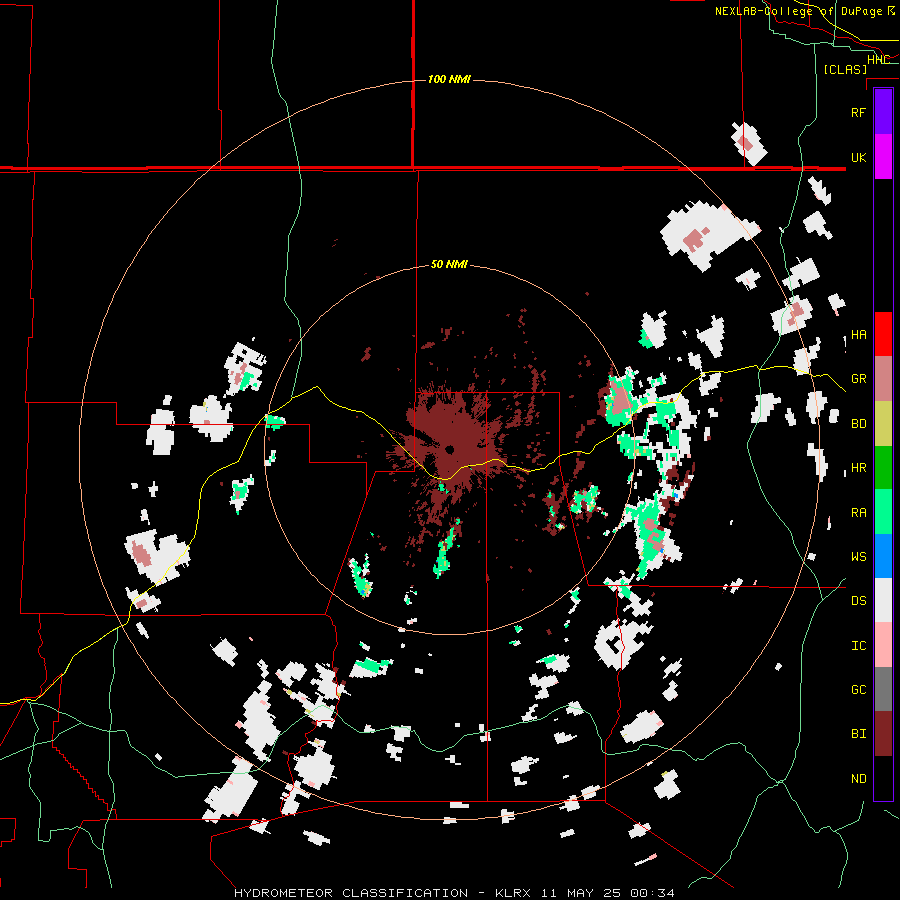Select the gray GC ground clutter swatch

tap(883, 689)
